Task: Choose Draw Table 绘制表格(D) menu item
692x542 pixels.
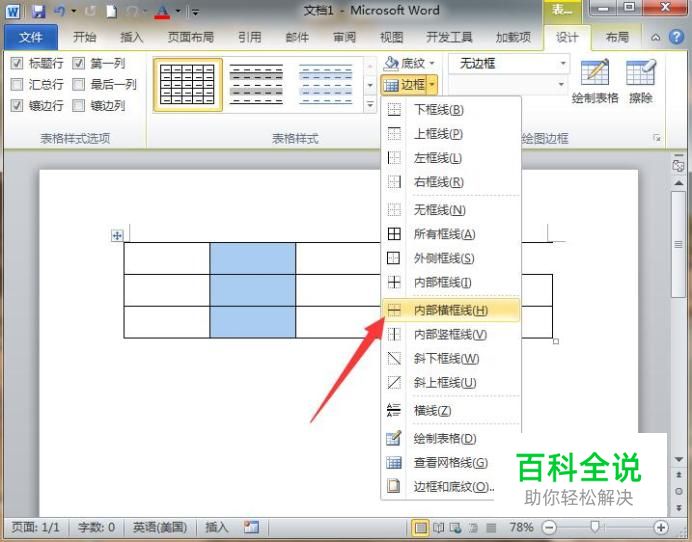Action: point(451,439)
